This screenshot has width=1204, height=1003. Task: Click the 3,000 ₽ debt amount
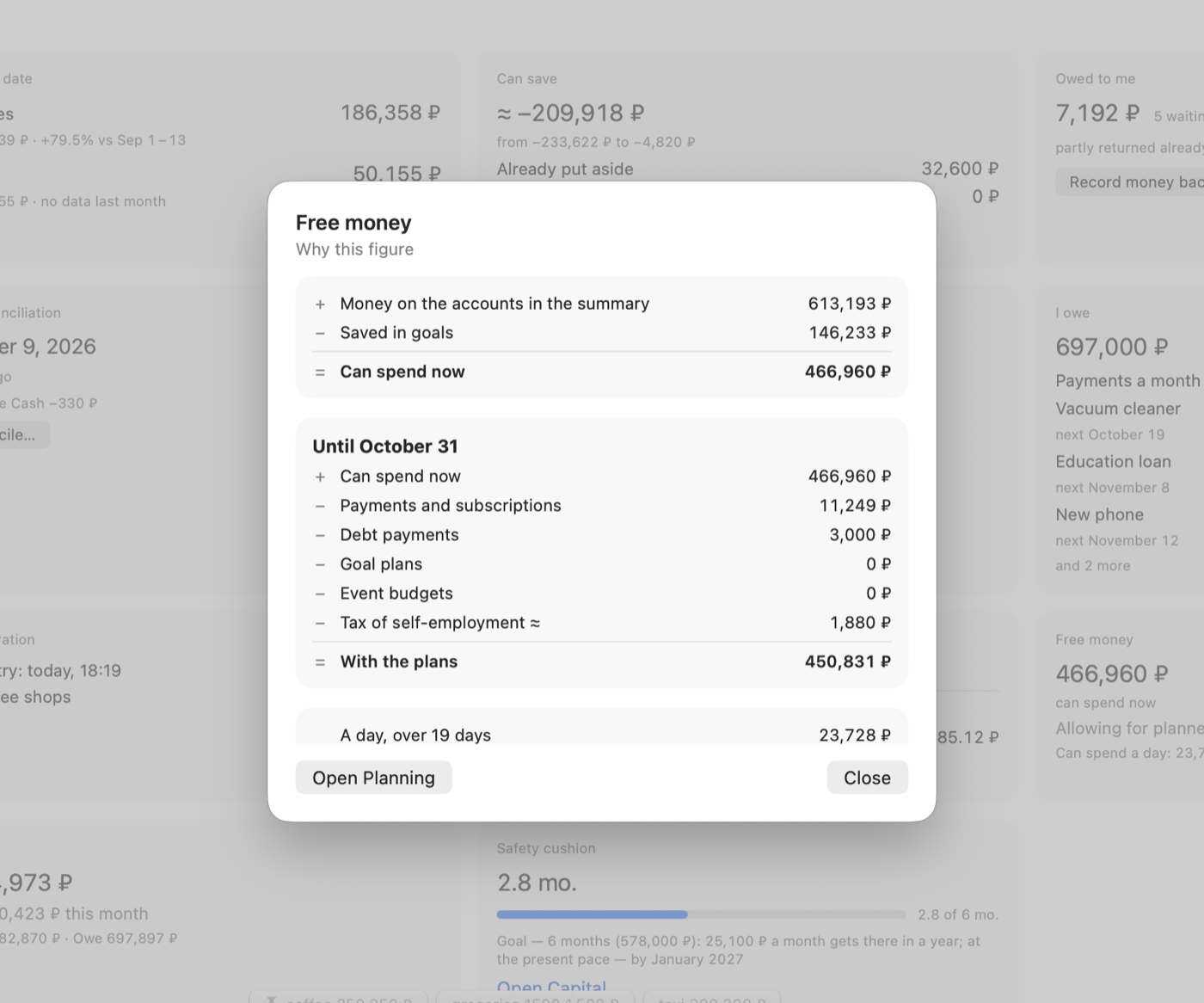860,535
